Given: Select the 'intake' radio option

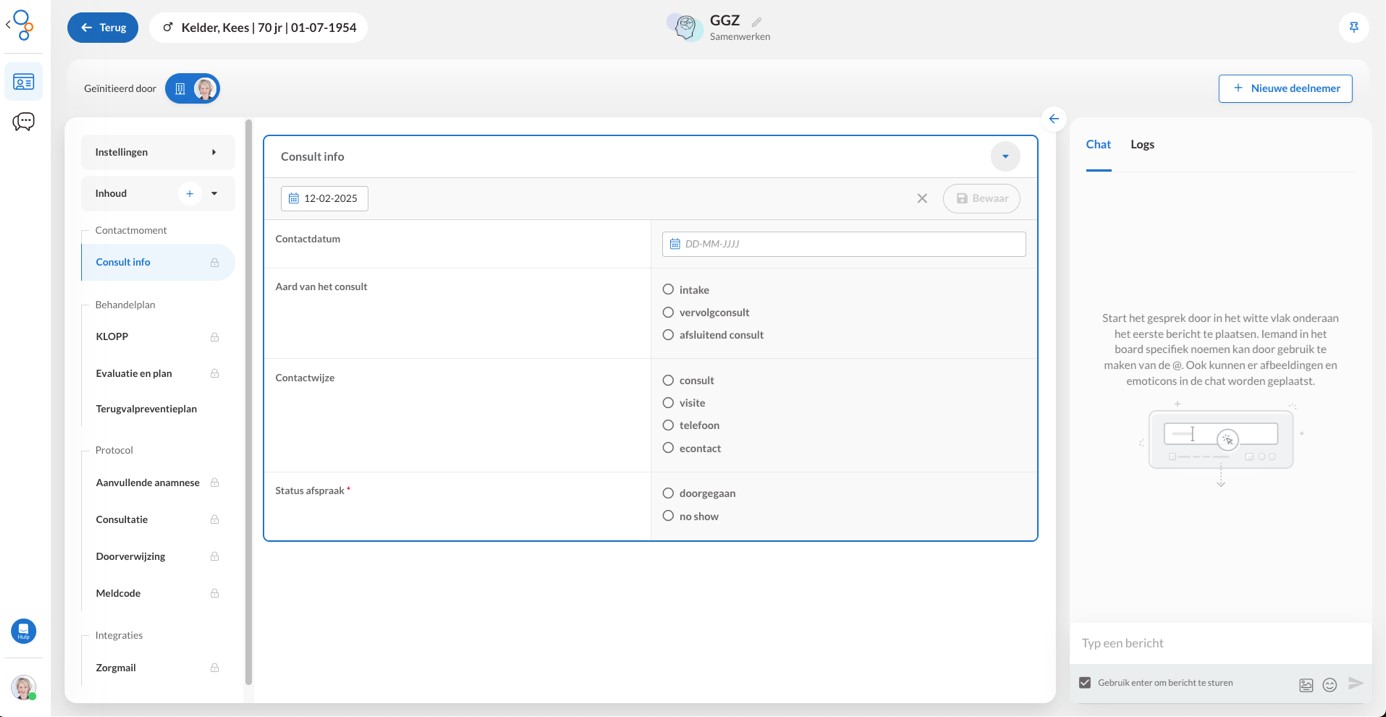Looking at the screenshot, I should click(x=668, y=290).
